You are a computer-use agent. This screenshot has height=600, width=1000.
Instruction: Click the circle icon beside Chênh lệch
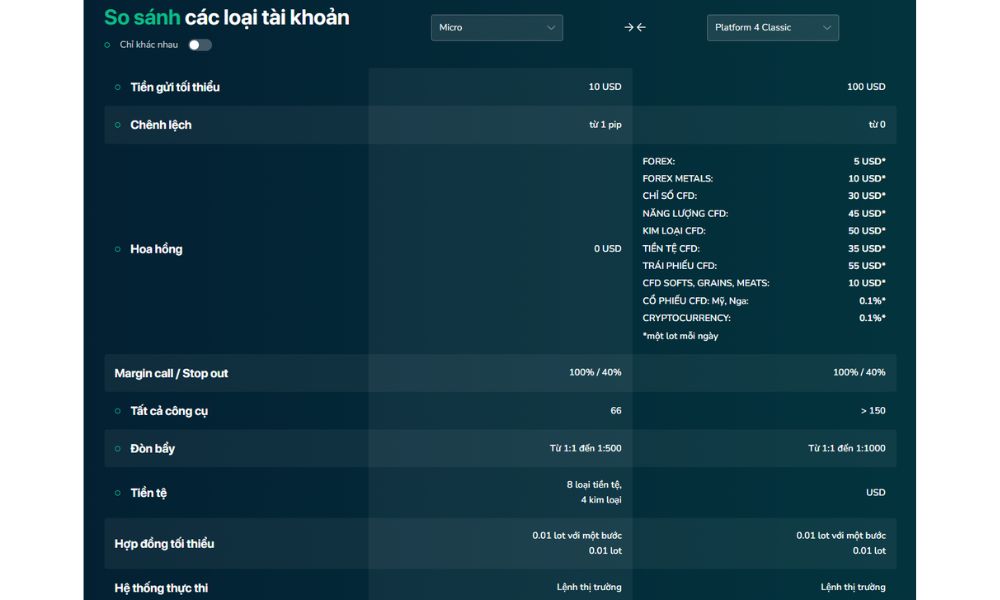(117, 125)
